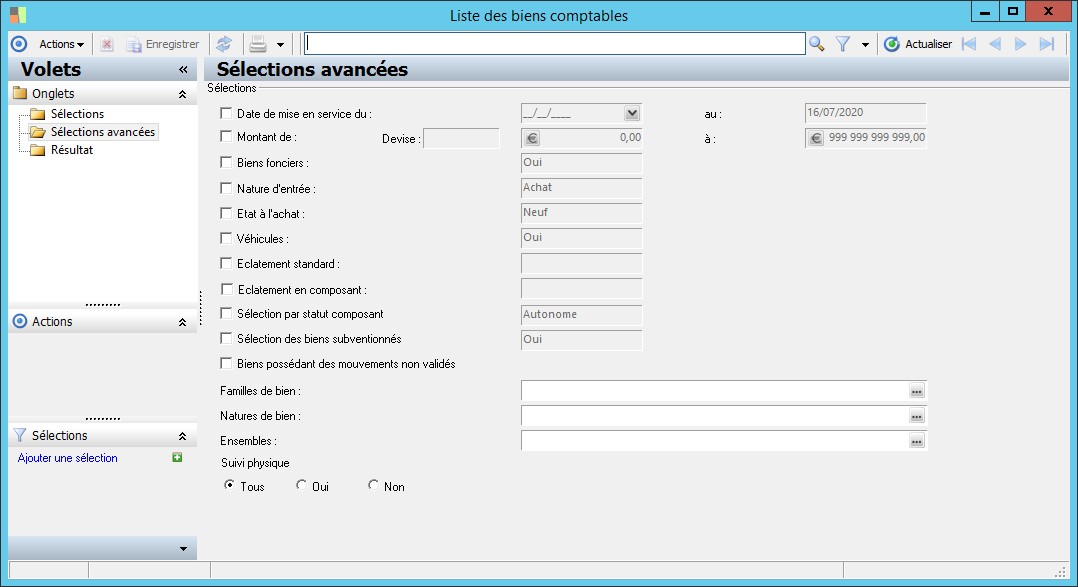
Task: Toggle the Etat à l'achat checkbox
Action: (x=226, y=213)
